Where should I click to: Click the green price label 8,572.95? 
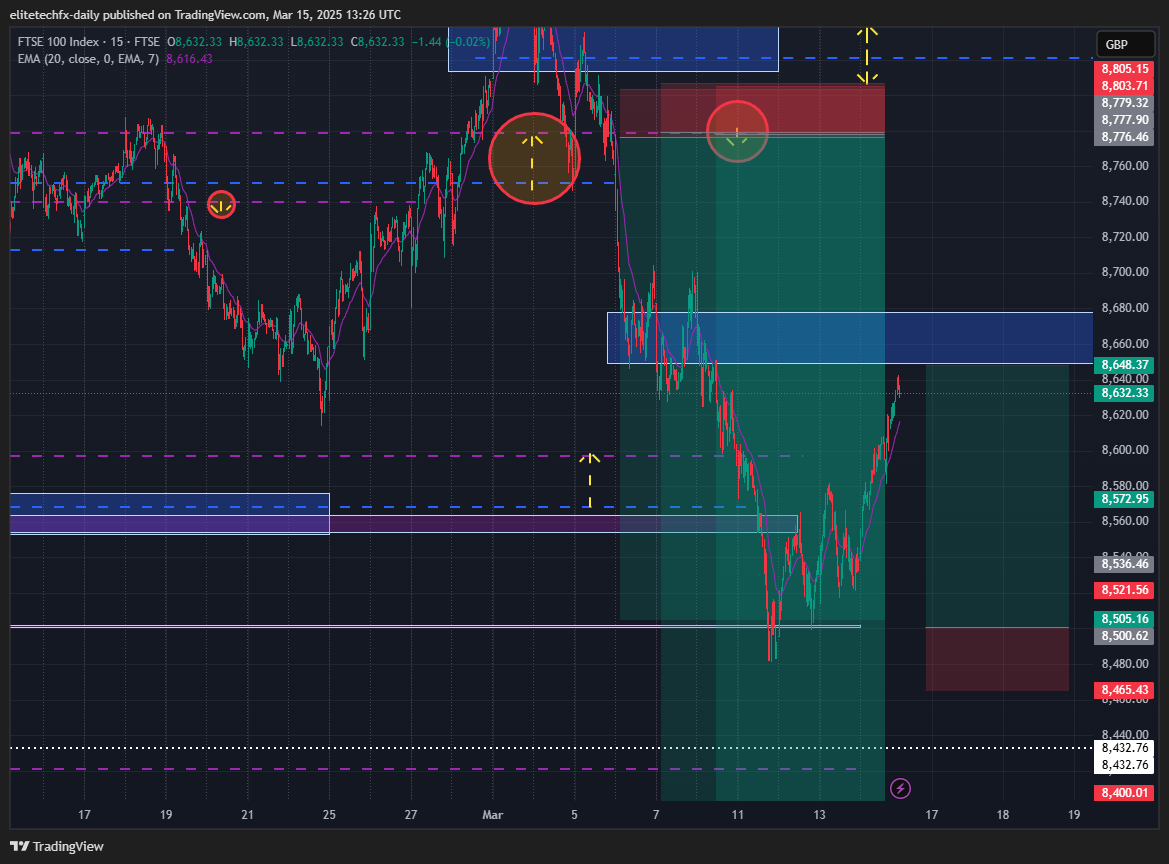[x=1124, y=499]
